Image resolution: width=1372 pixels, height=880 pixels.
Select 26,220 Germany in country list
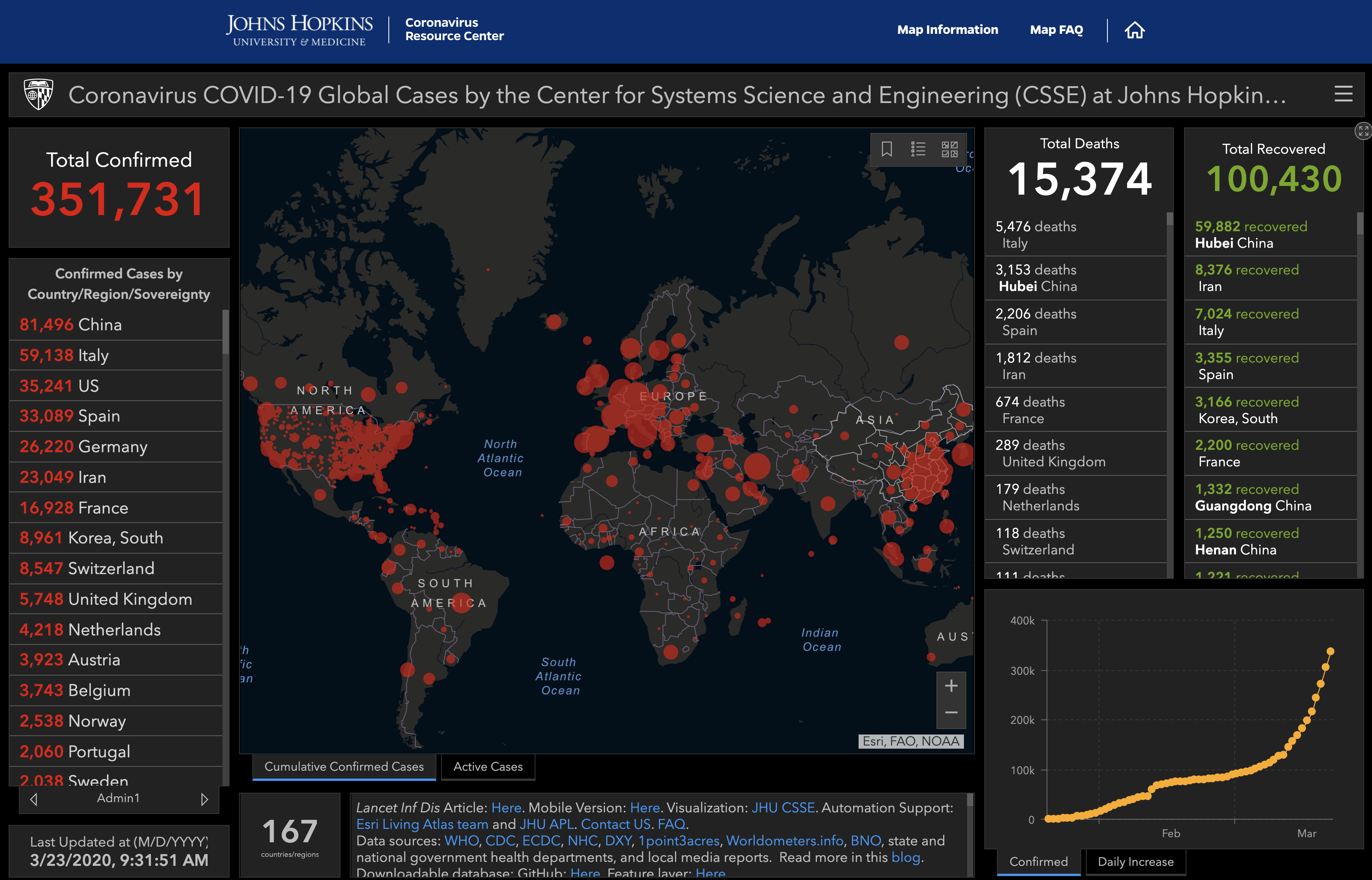click(x=115, y=447)
